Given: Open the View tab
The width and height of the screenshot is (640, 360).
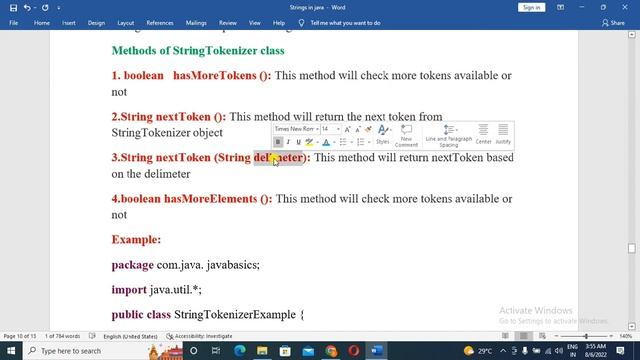Looking at the screenshot, I should pyautogui.click(x=255, y=23).
